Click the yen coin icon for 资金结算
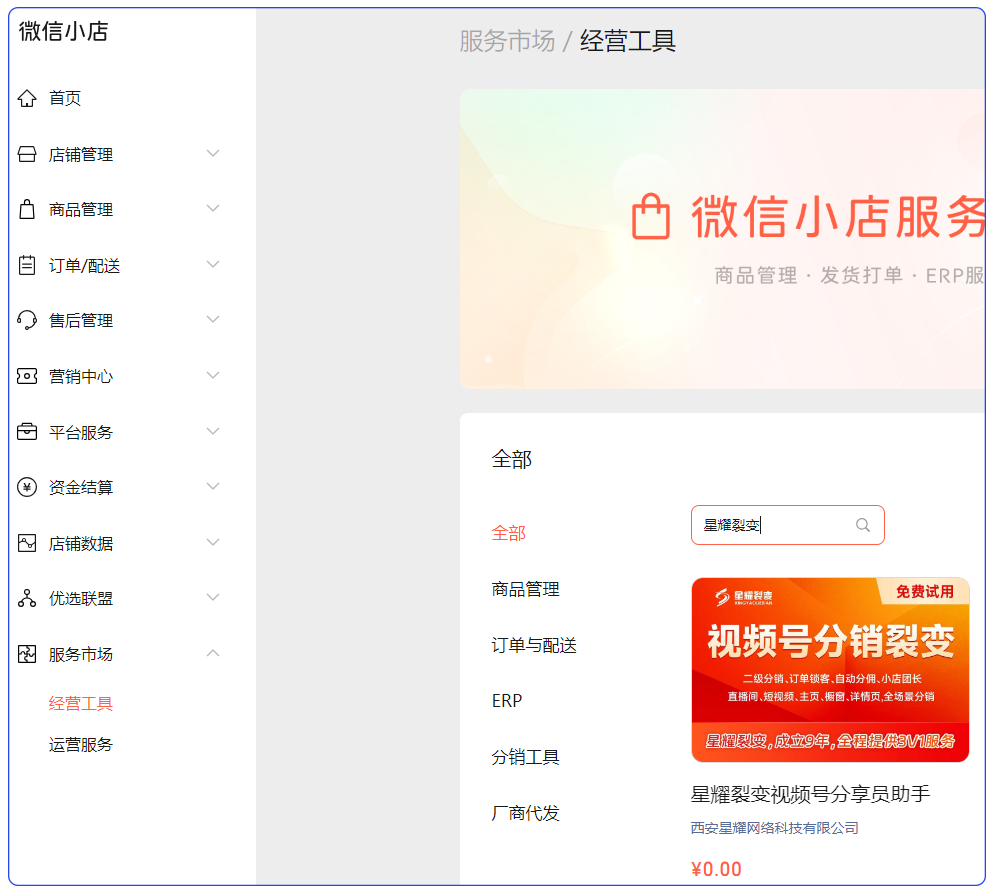The height and width of the screenshot is (894, 993). pos(27,487)
